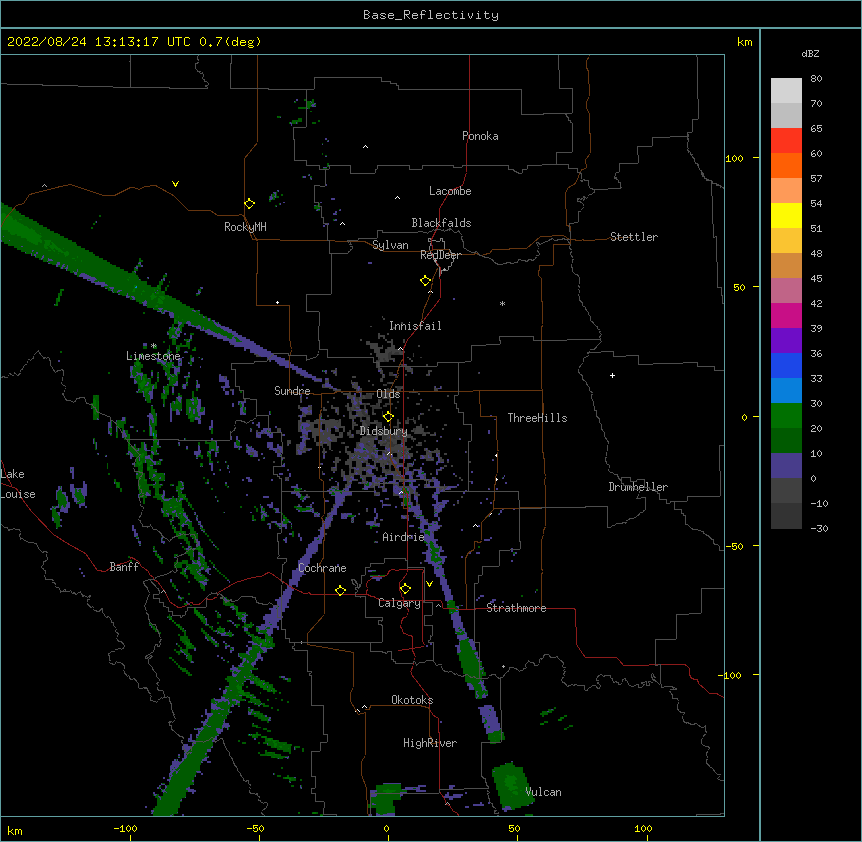Select the yellow diamond marker south of Cochrane
Viewport: 862px width, 842px height.
[x=340, y=590]
